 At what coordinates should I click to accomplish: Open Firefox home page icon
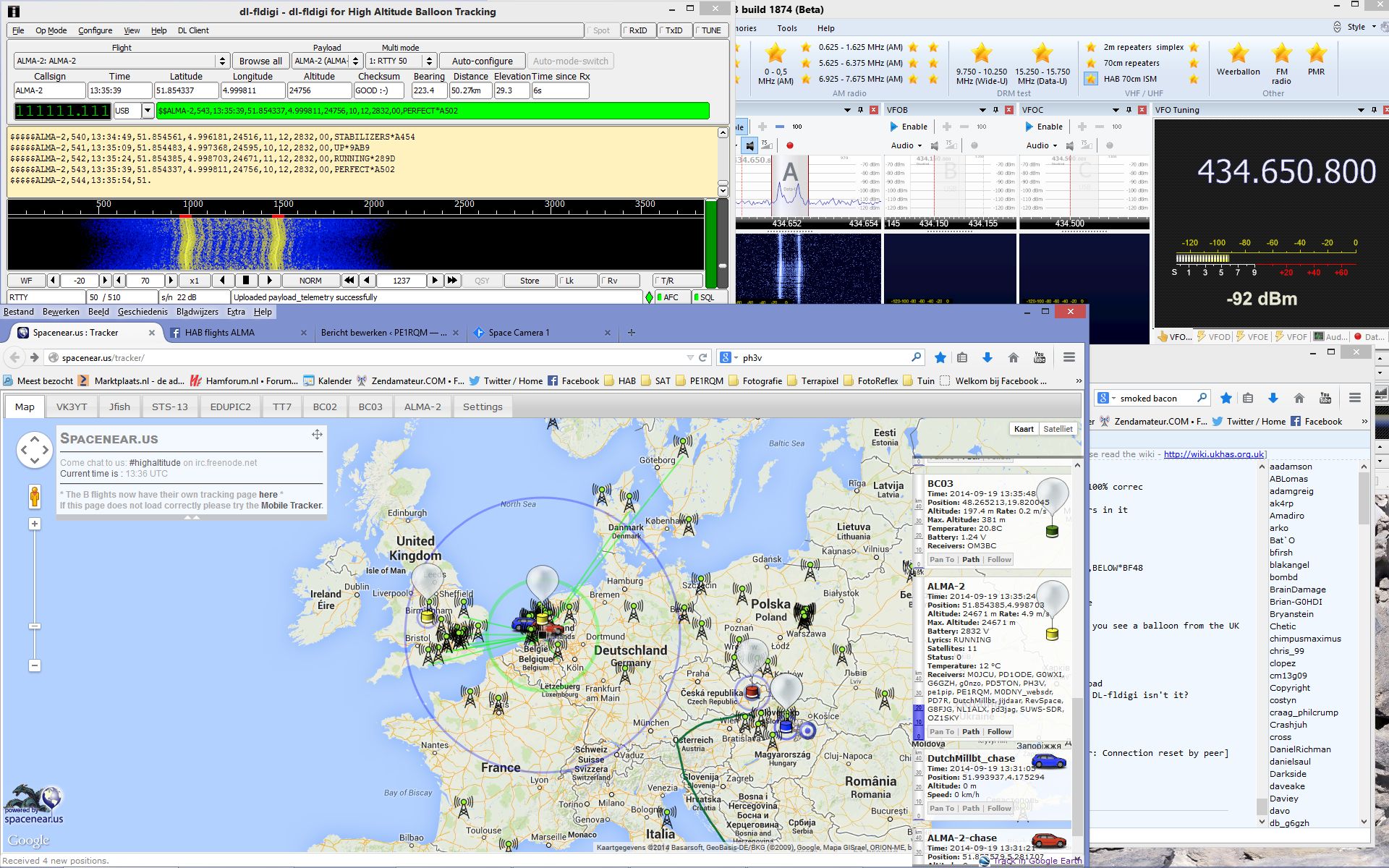[x=1013, y=357]
